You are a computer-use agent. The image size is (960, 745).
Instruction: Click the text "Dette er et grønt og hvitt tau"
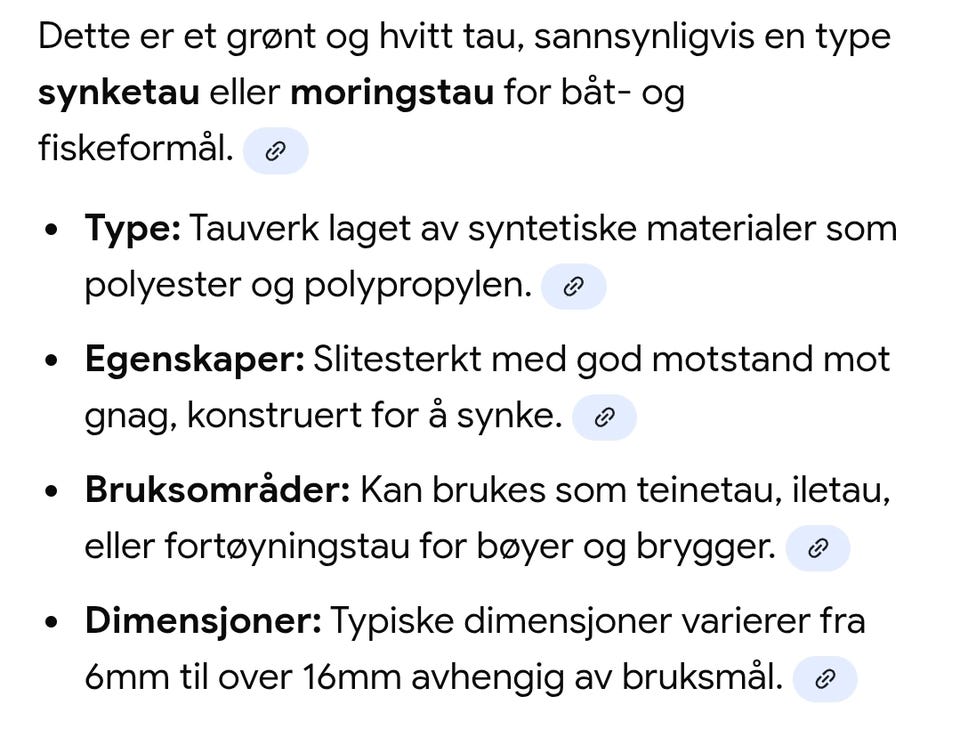coord(280,37)
